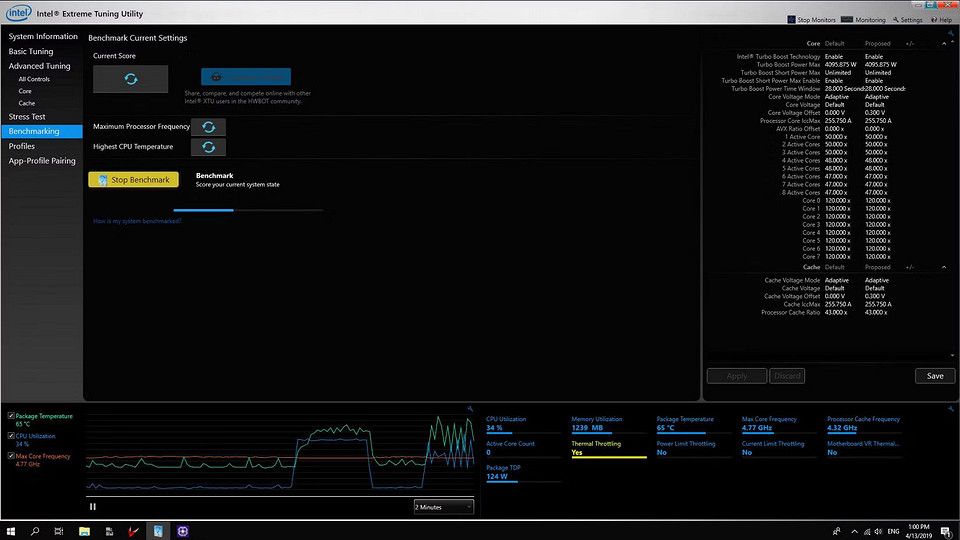
Task: Pause the monitoring graph
Action: tap(93, 507)
